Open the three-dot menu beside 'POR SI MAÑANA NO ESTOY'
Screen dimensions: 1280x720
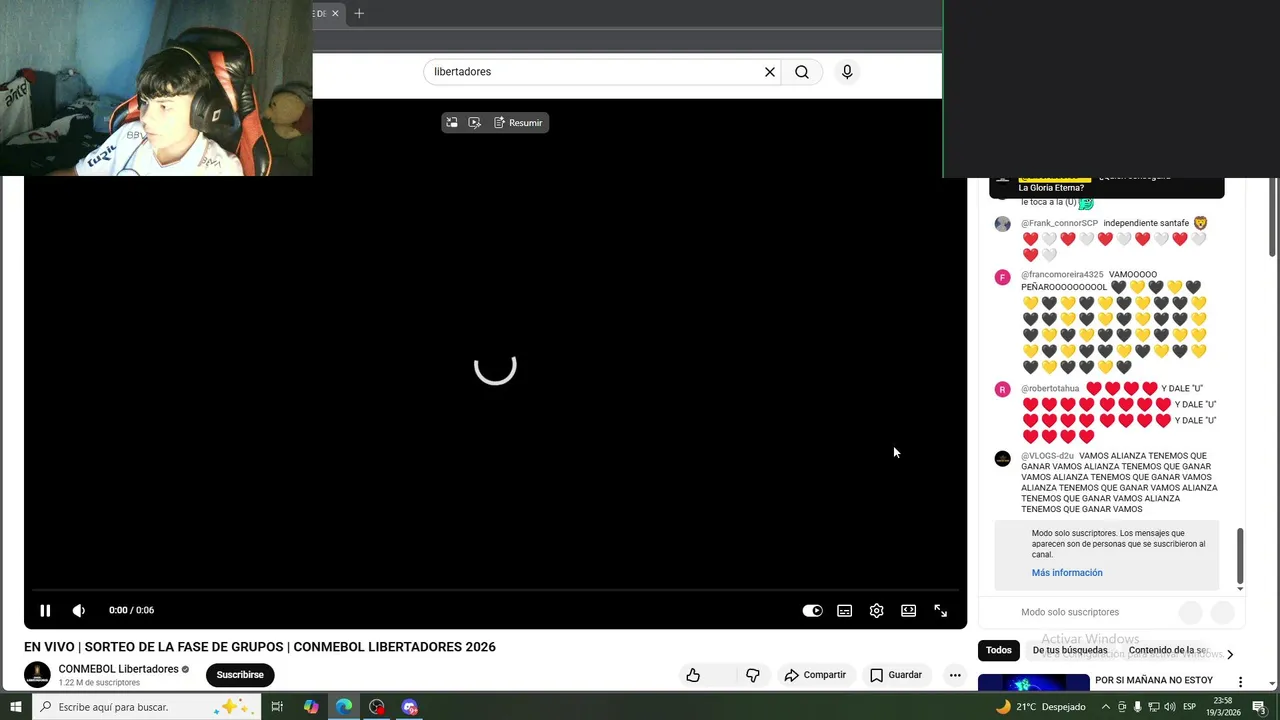1240,682
